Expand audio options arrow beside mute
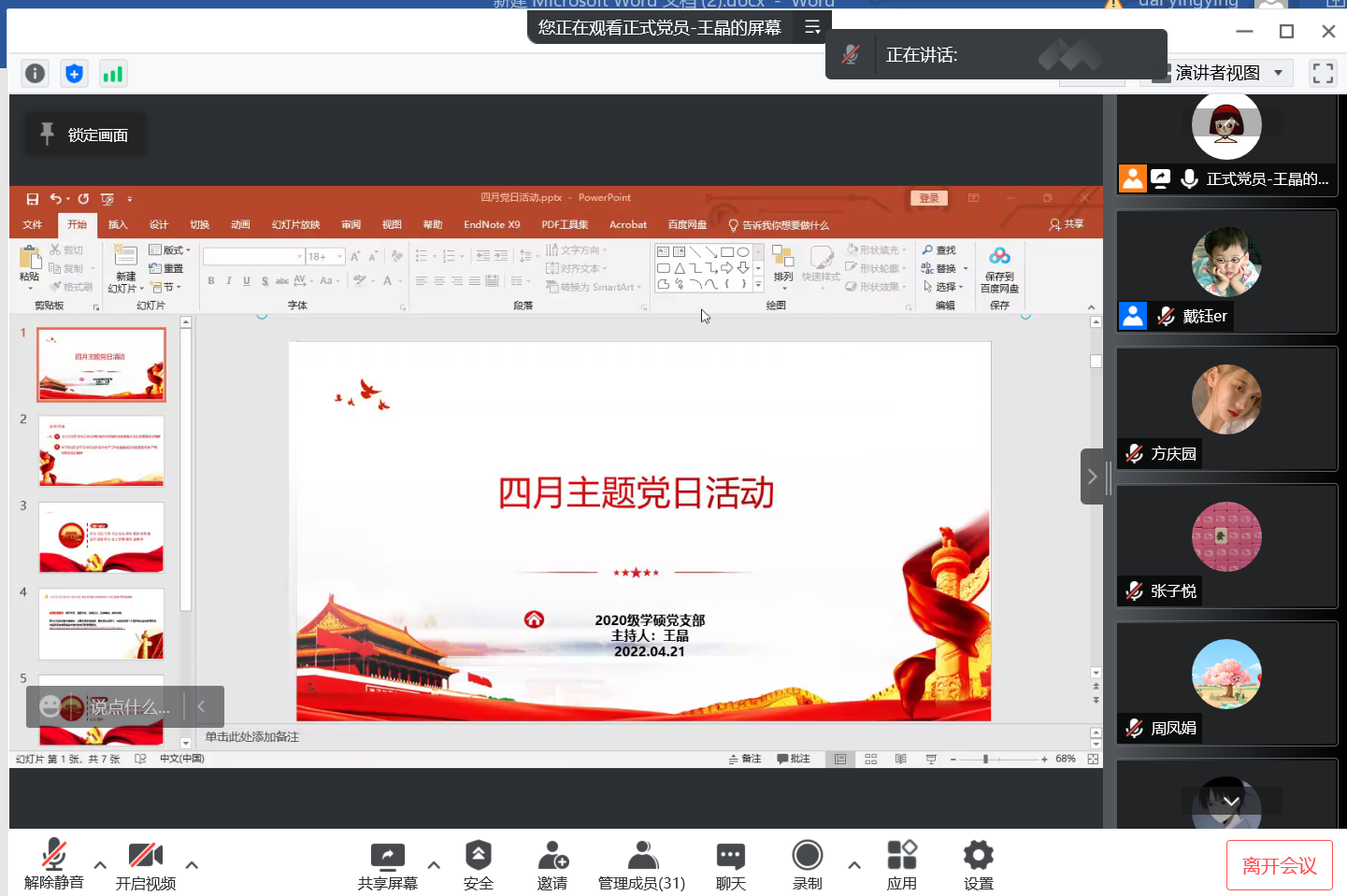 pos(100,865)
